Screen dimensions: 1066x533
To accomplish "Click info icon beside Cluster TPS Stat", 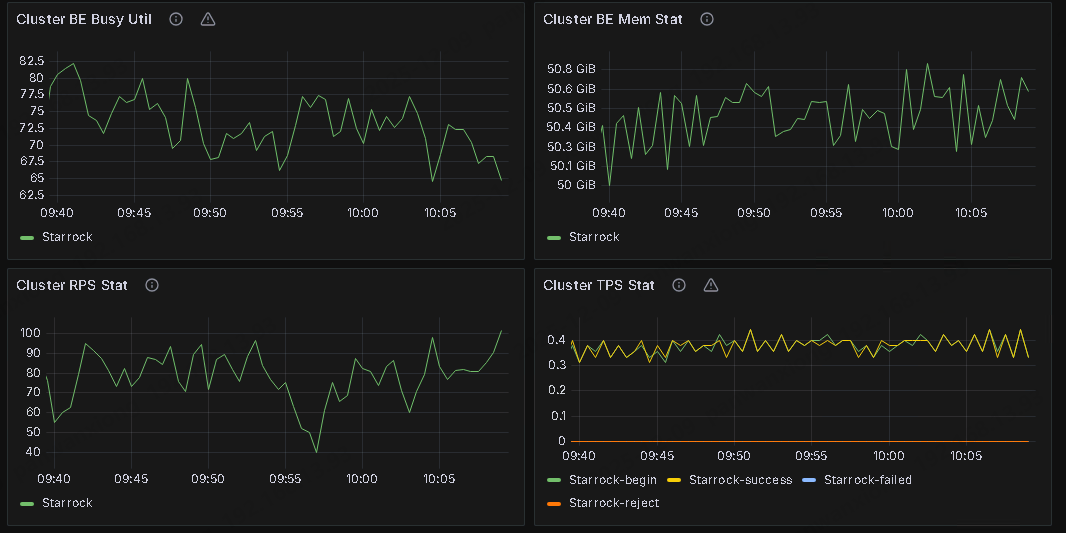I will [679, 285].
